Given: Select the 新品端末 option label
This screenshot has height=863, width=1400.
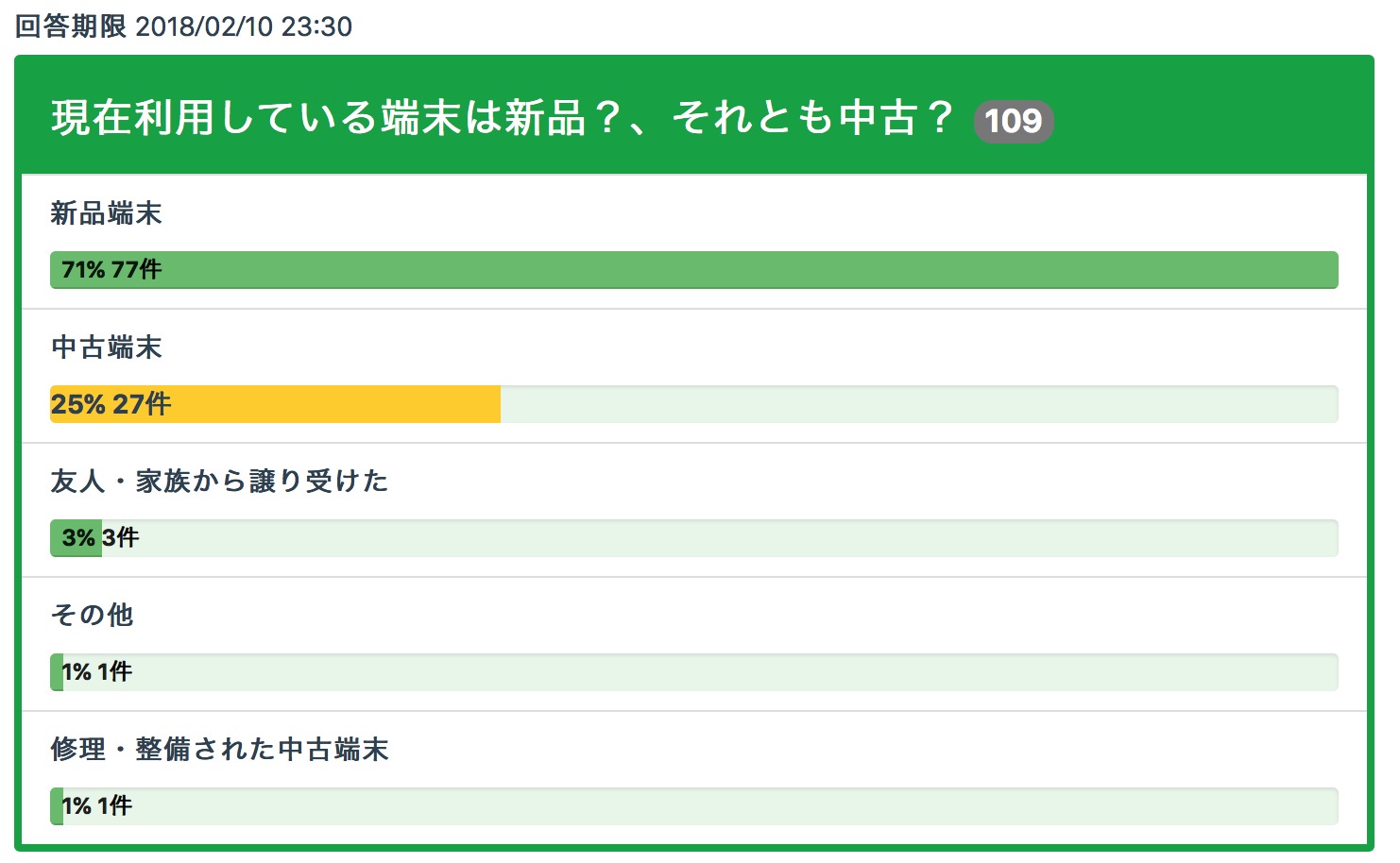Looking at the screenshot, I should 106,213.
